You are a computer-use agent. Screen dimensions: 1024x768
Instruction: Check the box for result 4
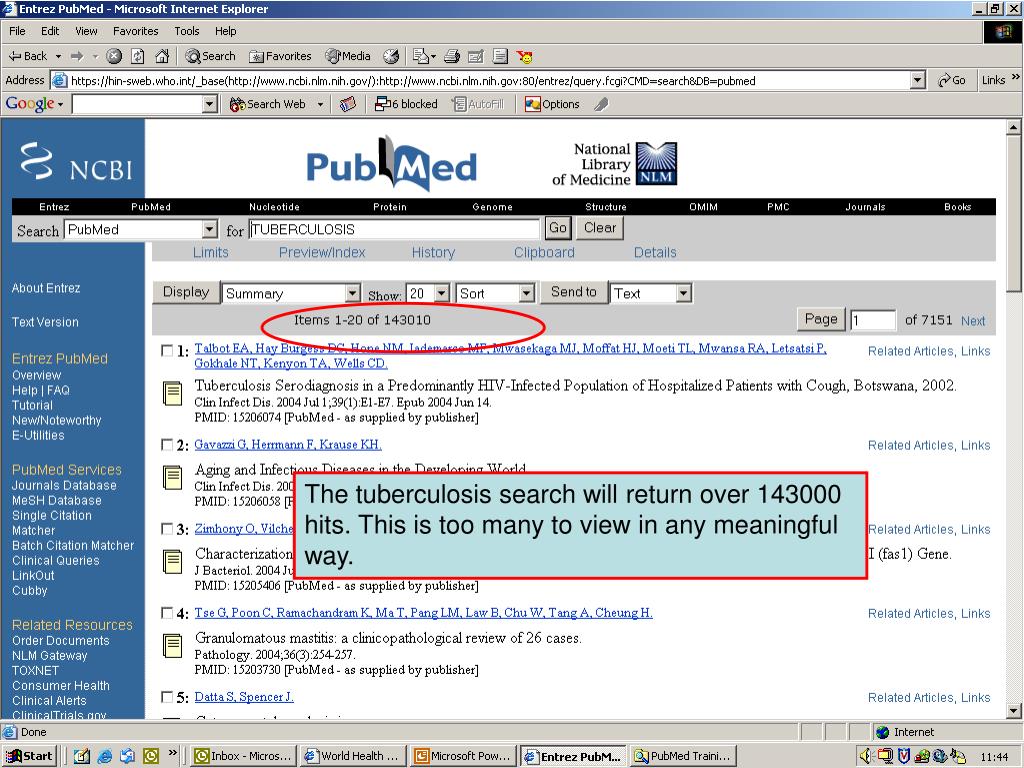(x=167, y=613)
